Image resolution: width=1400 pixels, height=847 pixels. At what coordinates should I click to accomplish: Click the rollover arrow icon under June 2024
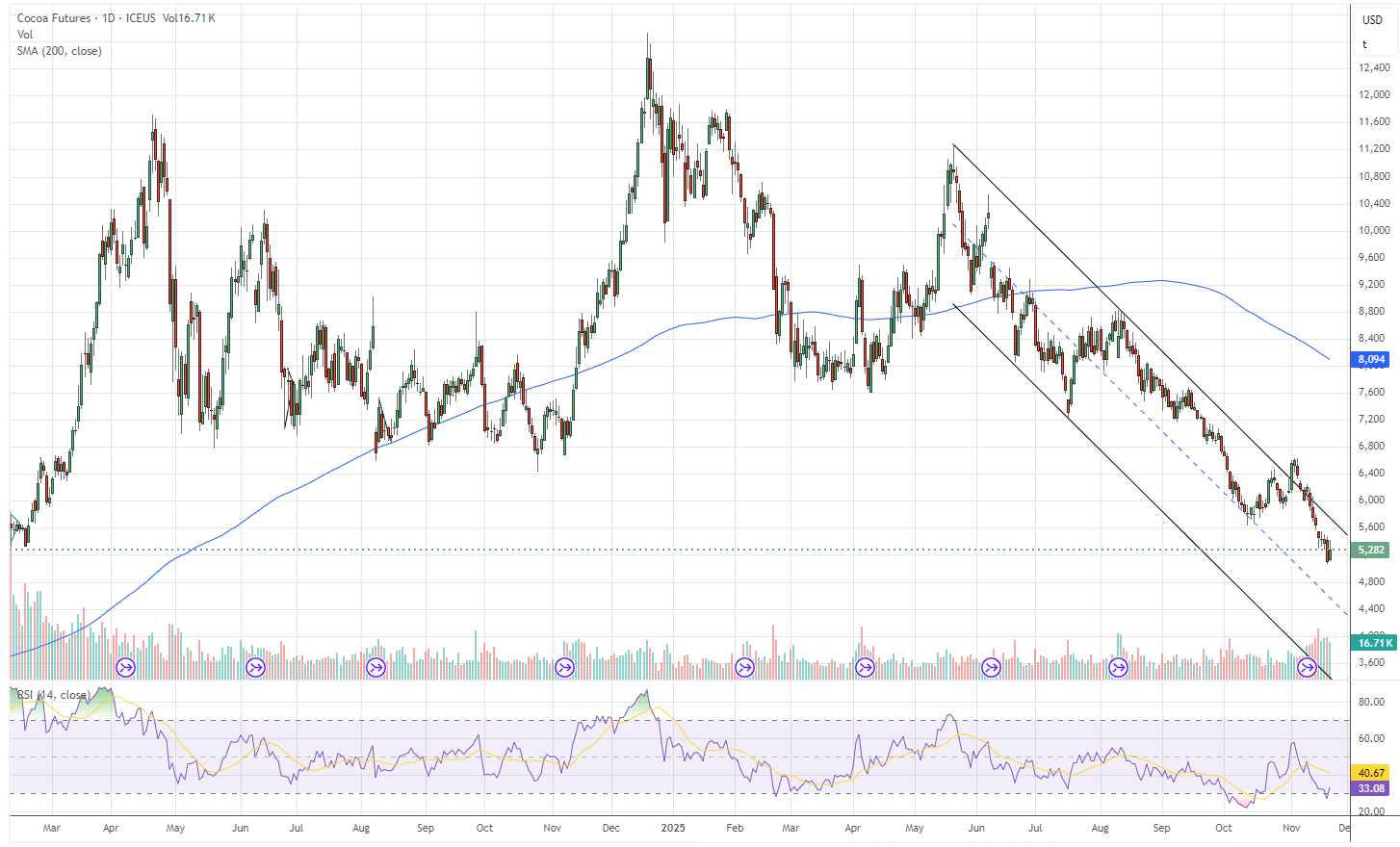pos(254,665)
